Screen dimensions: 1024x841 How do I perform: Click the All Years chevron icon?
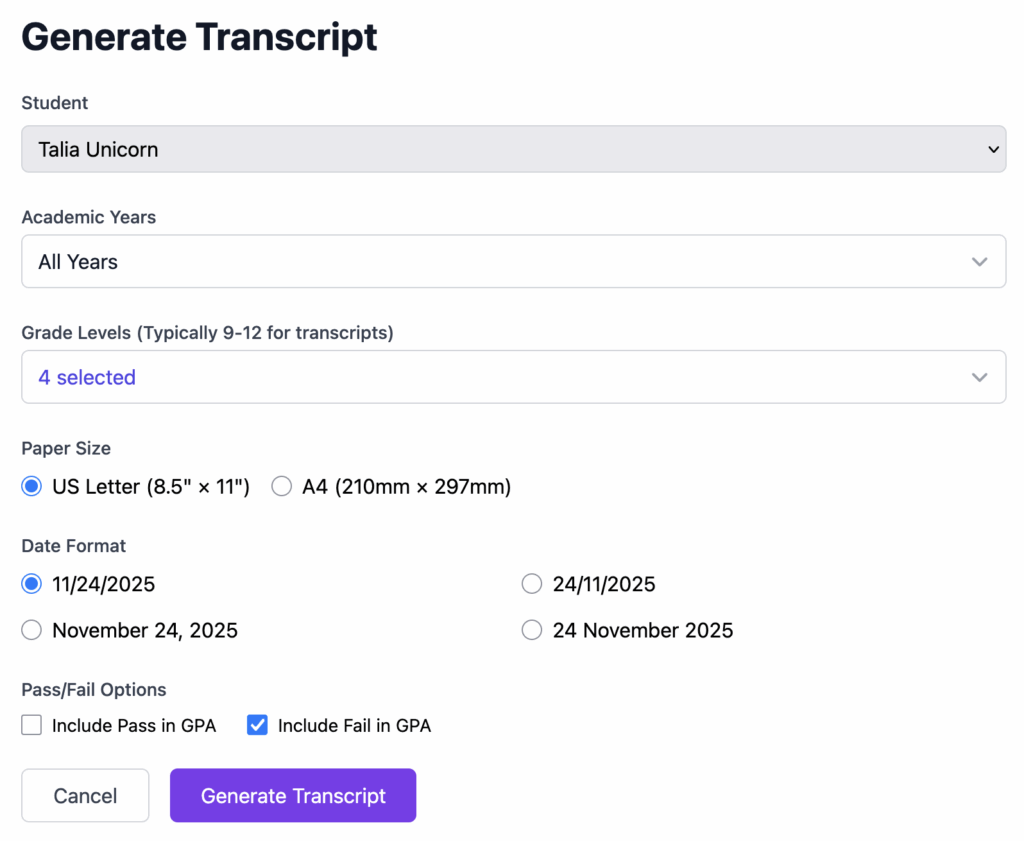pyautogui.click(x=980, y=262)
